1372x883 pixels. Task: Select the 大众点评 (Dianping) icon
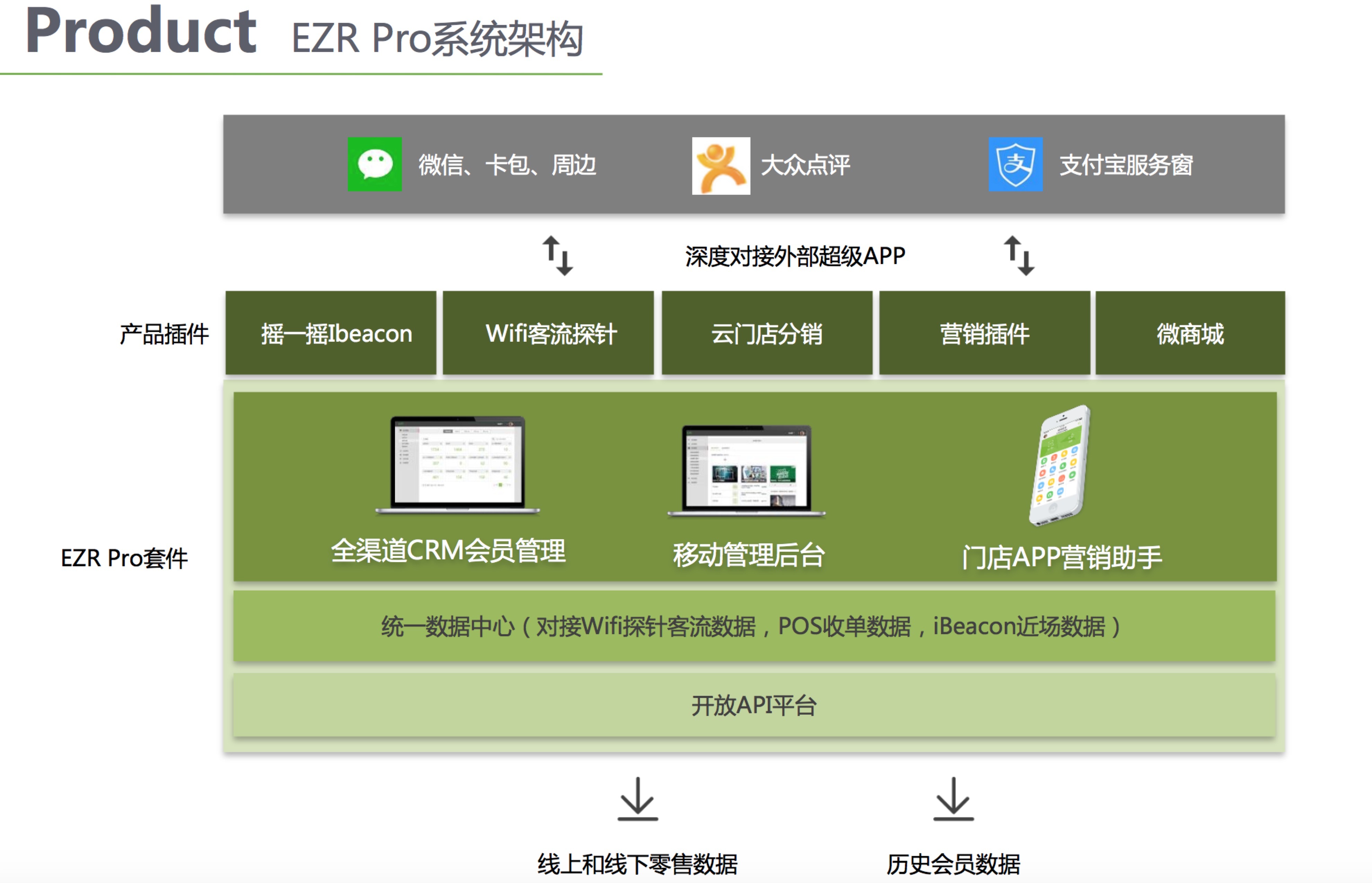[721, 165]
